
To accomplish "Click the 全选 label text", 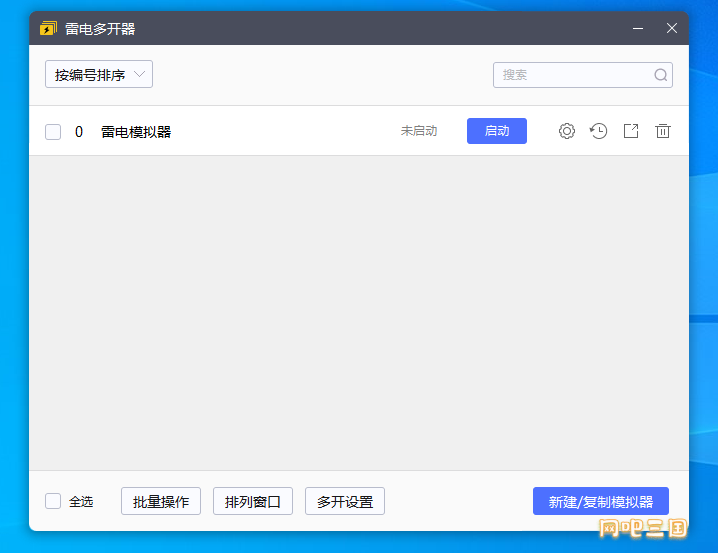I will [81, 502].
